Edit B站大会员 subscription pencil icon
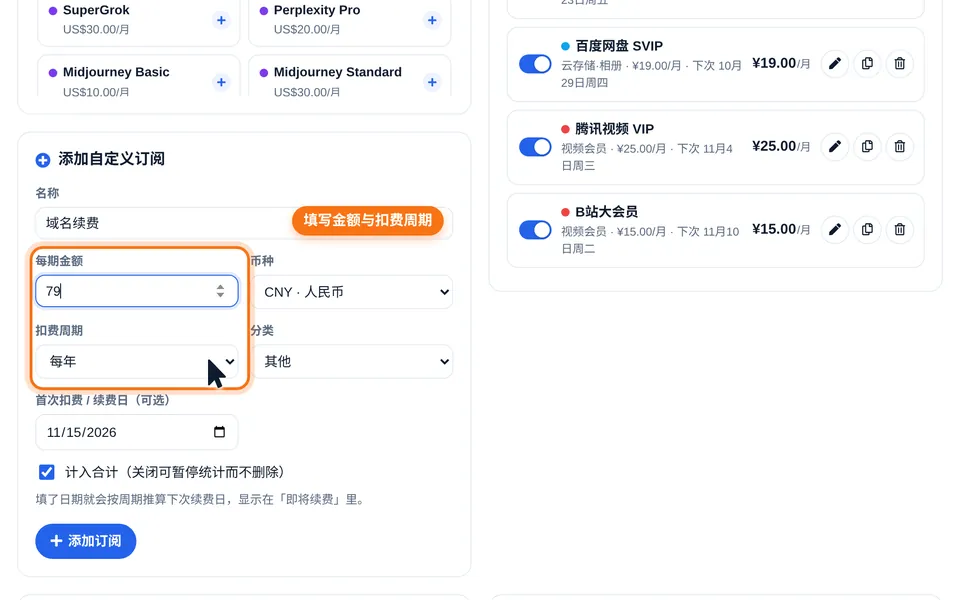The width and height of the screenshot is (960, 600). tap(834, 230)
